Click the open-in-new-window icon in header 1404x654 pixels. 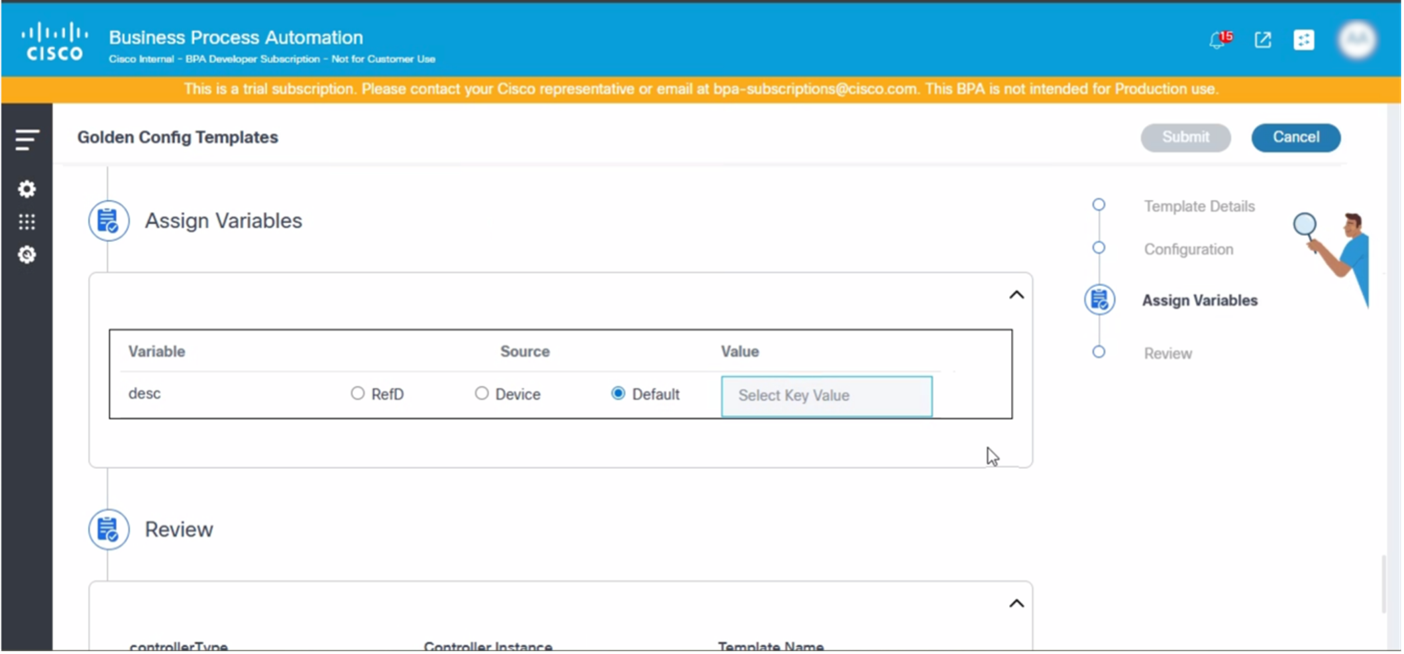click(1263, 40)
